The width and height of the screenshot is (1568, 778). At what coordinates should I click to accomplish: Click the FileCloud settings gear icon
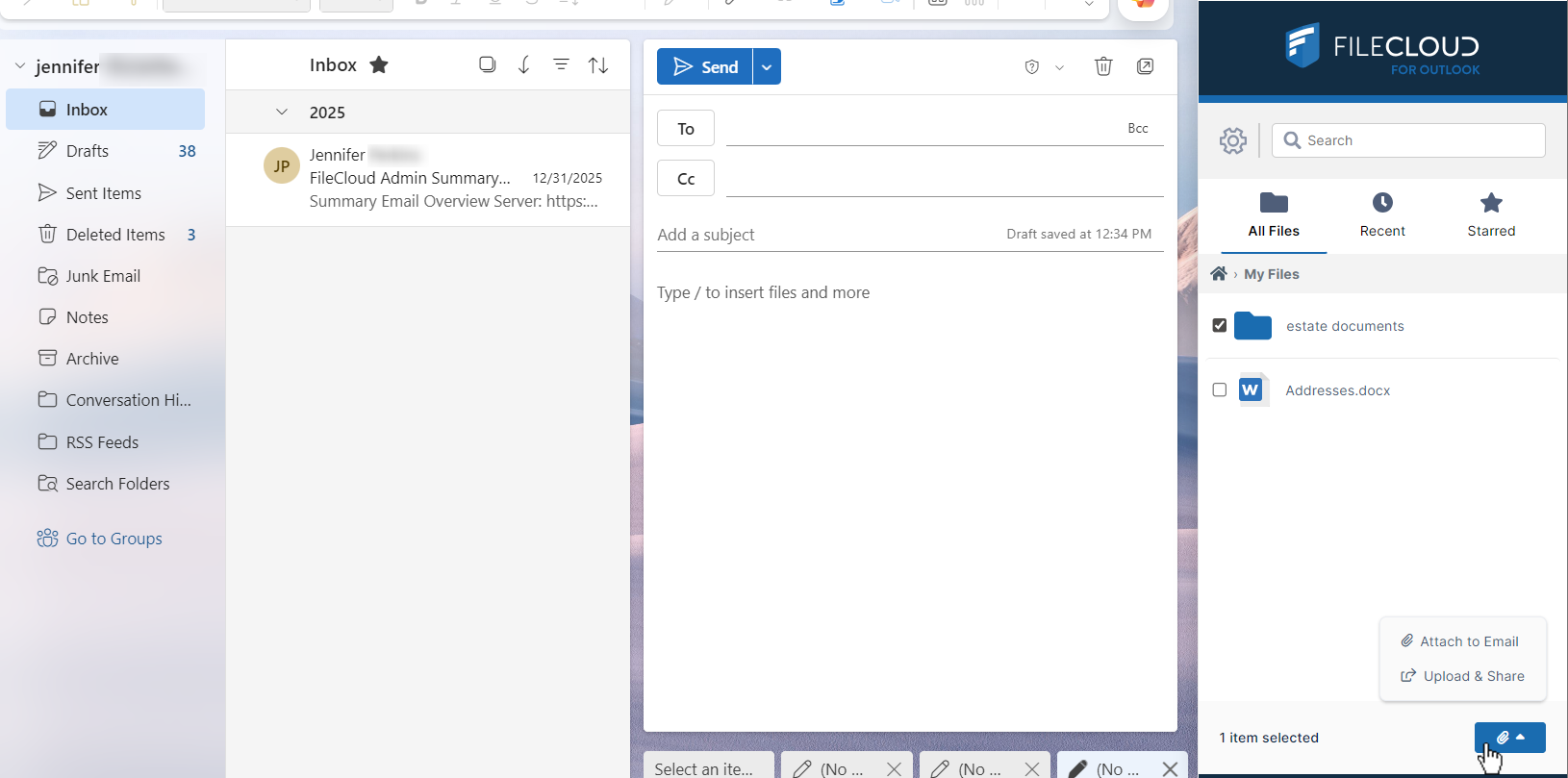click(1232, 140)
